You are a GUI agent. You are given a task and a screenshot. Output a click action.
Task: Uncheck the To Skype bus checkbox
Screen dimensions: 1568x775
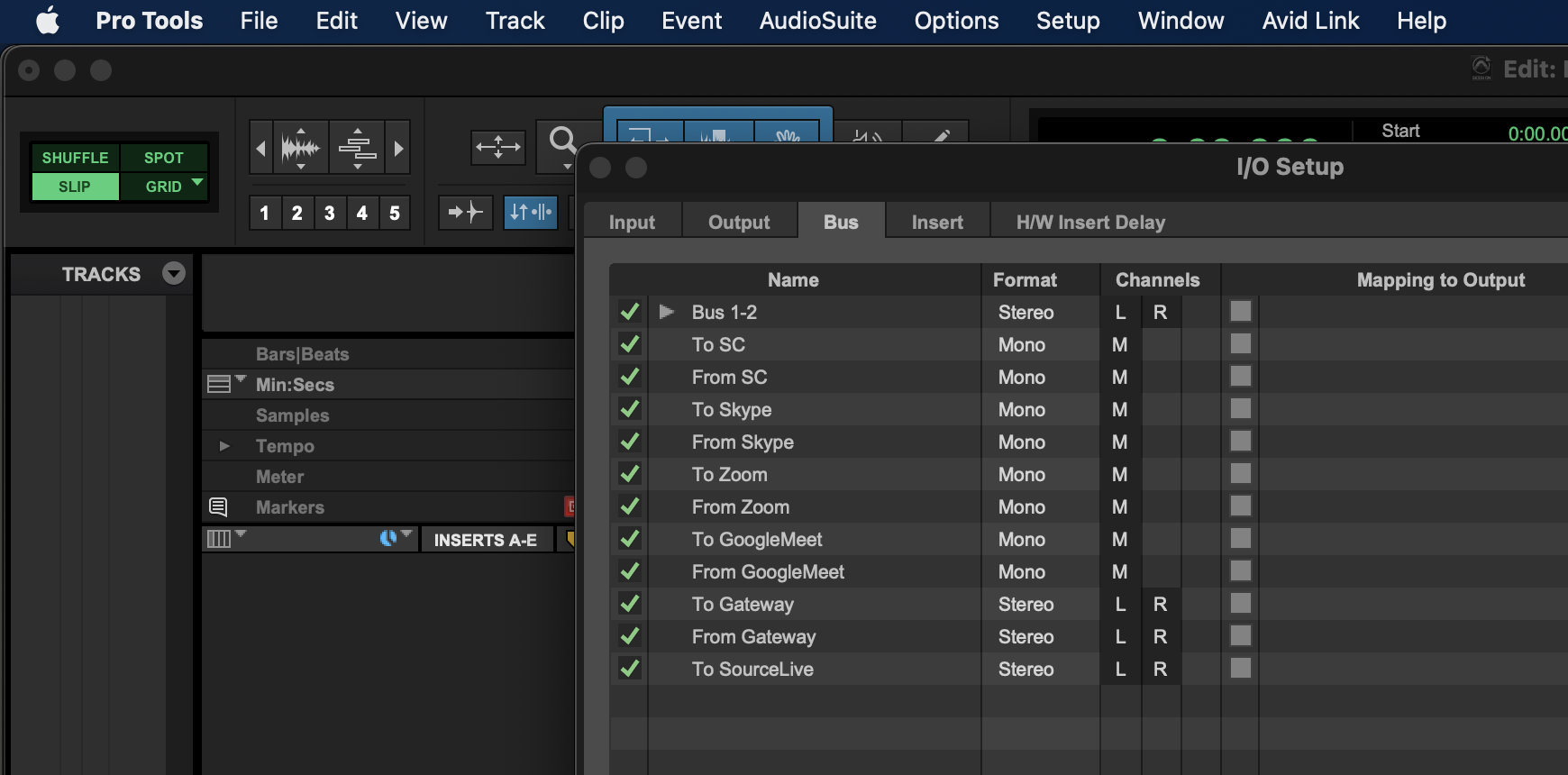click(x=630, y=409)
